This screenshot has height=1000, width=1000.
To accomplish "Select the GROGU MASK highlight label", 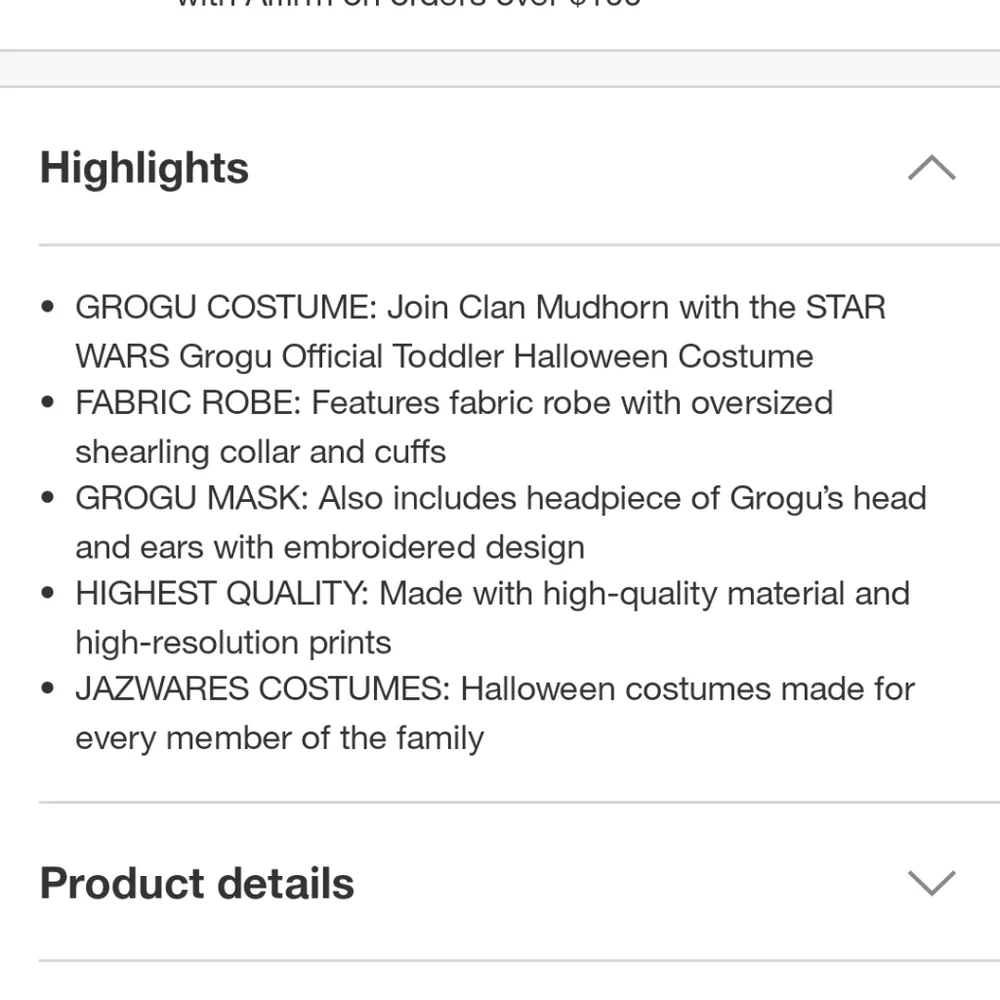I will [192, 498].
